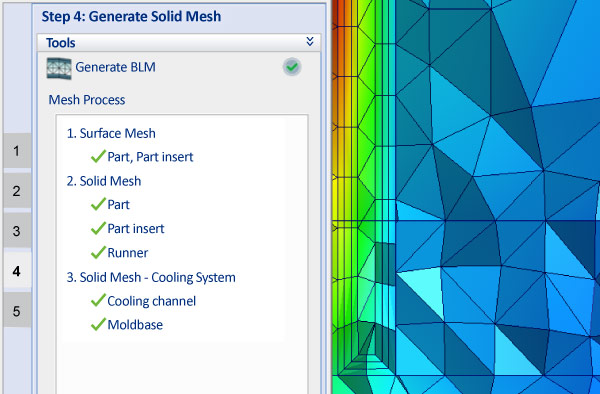Viewport: 600px width, 394px height.
Task: Switch to step 3 tab
Action: pyautogui.click(x=16, y=231)
